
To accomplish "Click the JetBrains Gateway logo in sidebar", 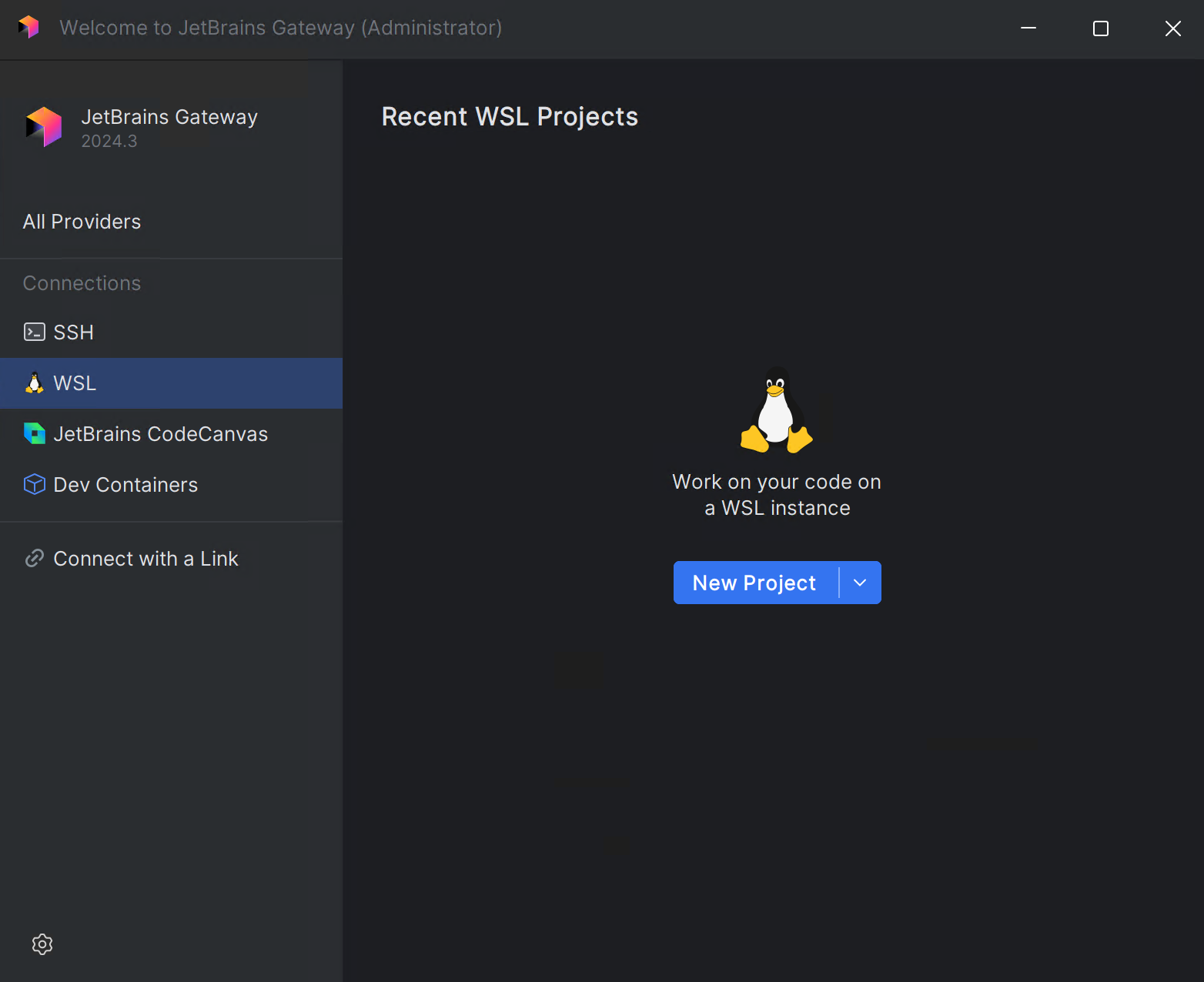I will (x=44, y=127).
